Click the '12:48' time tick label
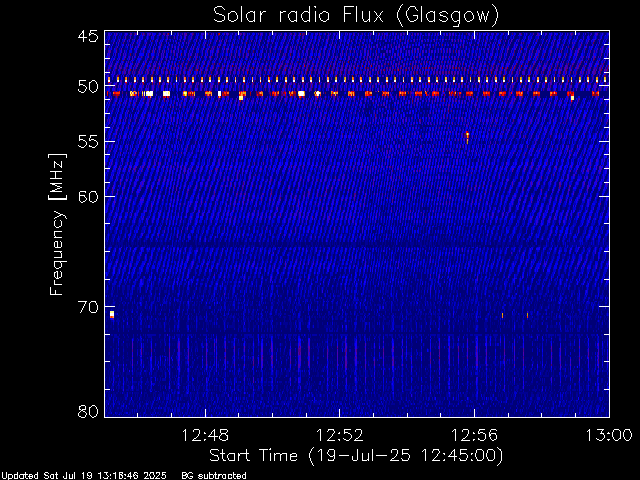Viewport: 640px width, 480px height. (x=205, y=436)
